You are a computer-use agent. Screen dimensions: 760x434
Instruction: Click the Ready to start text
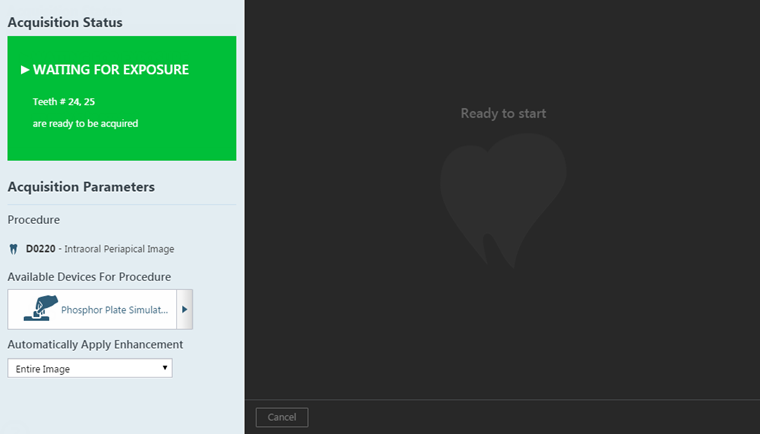(503, 113)
